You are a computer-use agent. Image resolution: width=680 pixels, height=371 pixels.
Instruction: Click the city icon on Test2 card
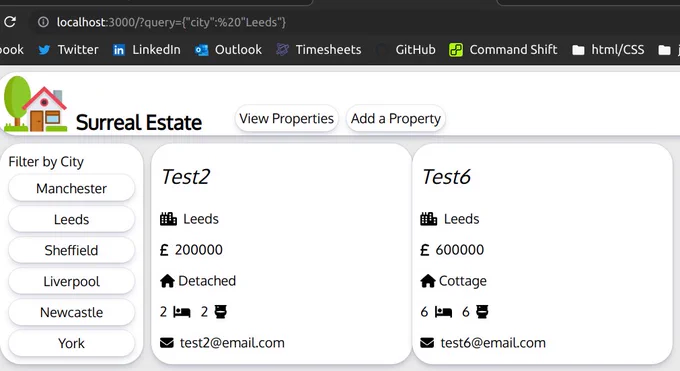click(x=168, y=219)
